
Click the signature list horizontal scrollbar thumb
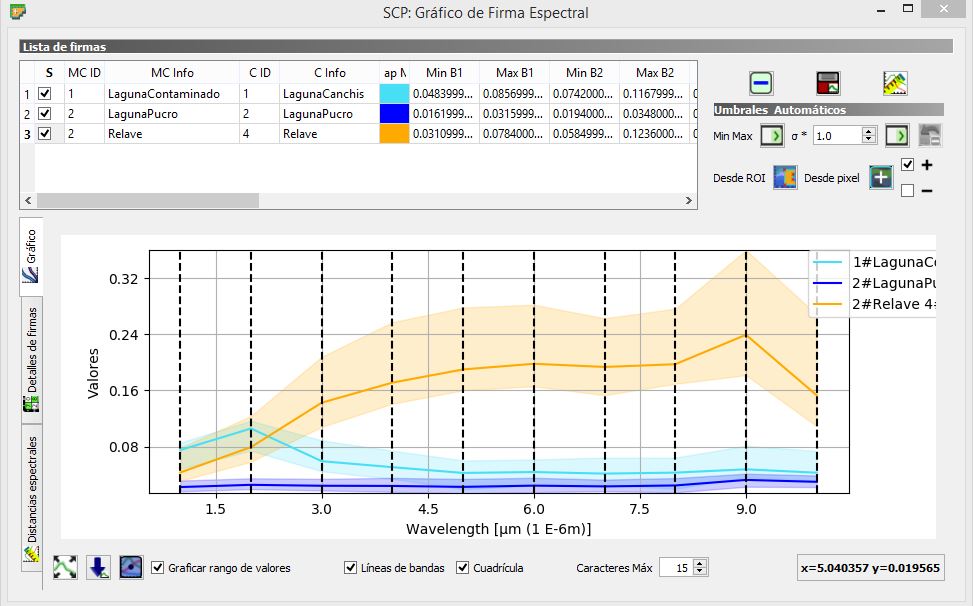pyautogui.click(x=148, y=200)
